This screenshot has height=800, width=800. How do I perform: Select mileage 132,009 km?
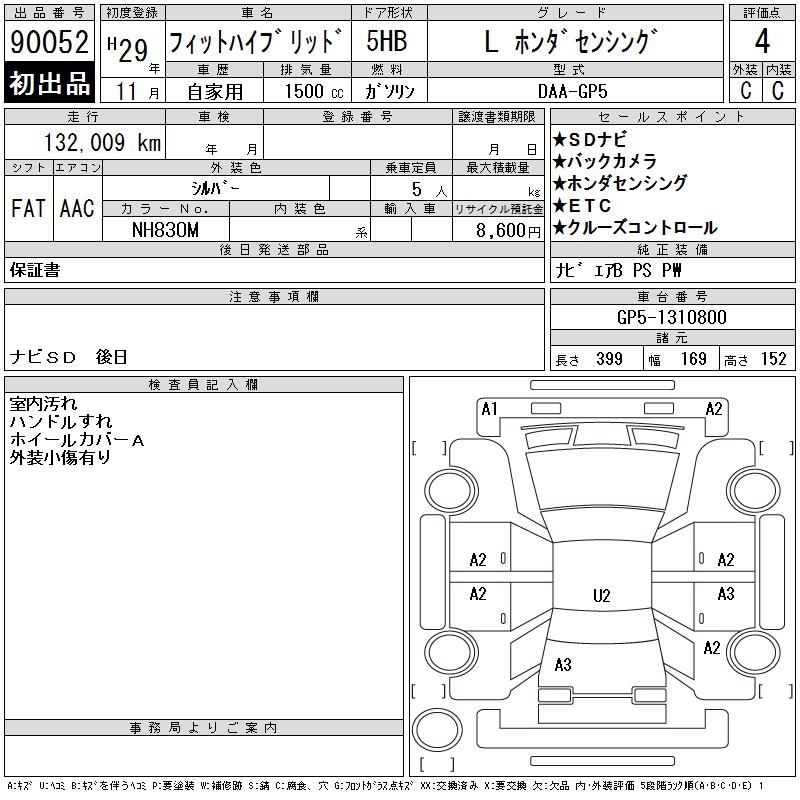(103, 142)
